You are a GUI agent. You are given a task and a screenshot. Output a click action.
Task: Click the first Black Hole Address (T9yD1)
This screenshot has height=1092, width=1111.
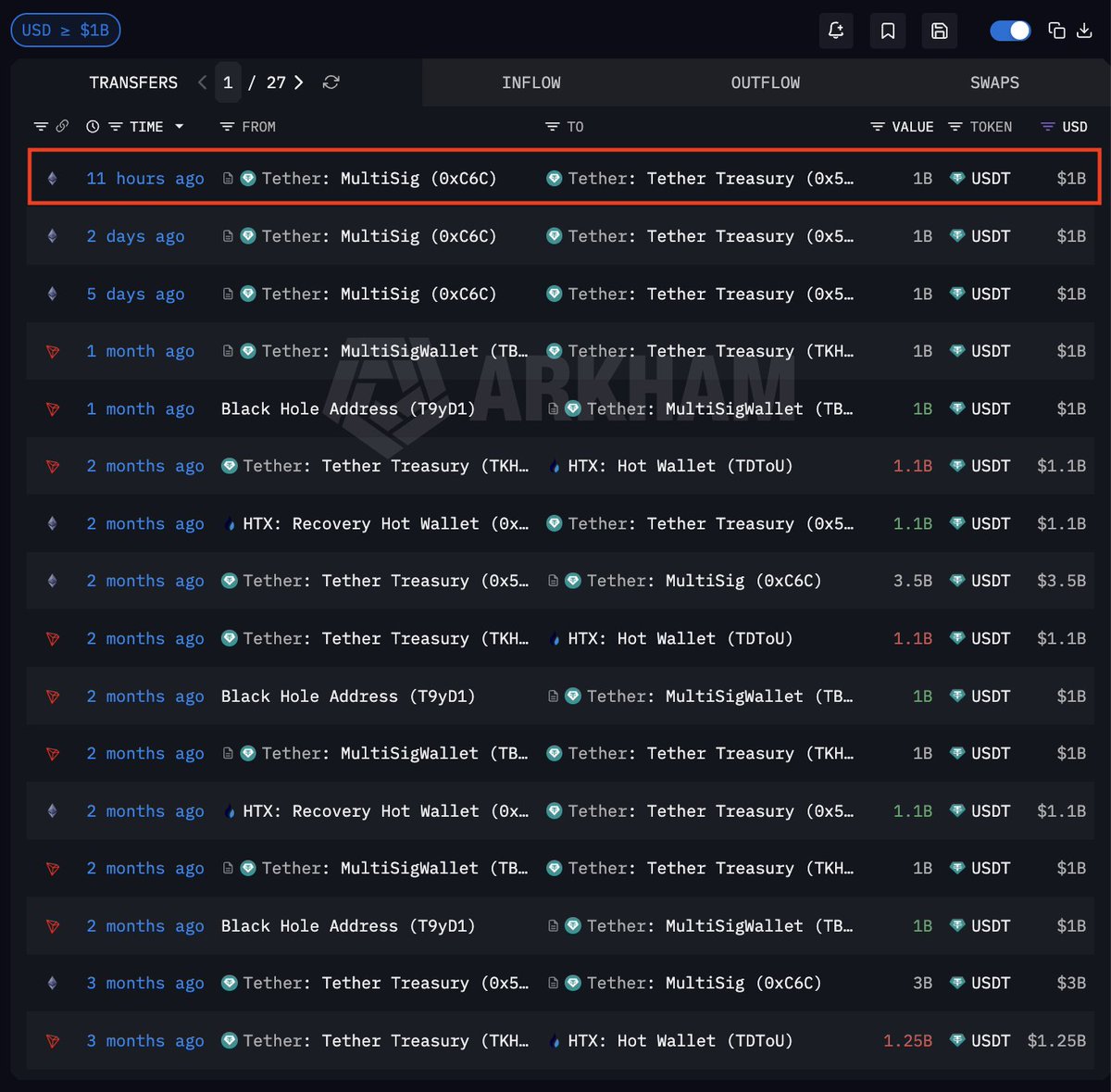coord(348,408)
